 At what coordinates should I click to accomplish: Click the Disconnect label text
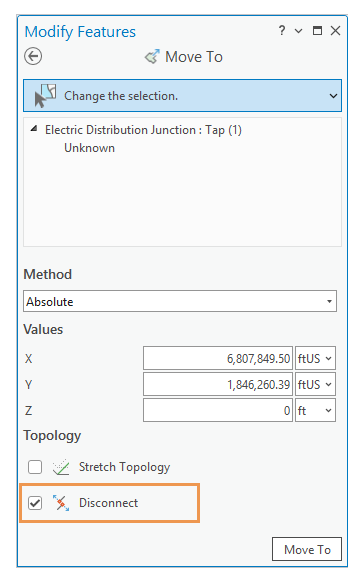coord(109,503)
